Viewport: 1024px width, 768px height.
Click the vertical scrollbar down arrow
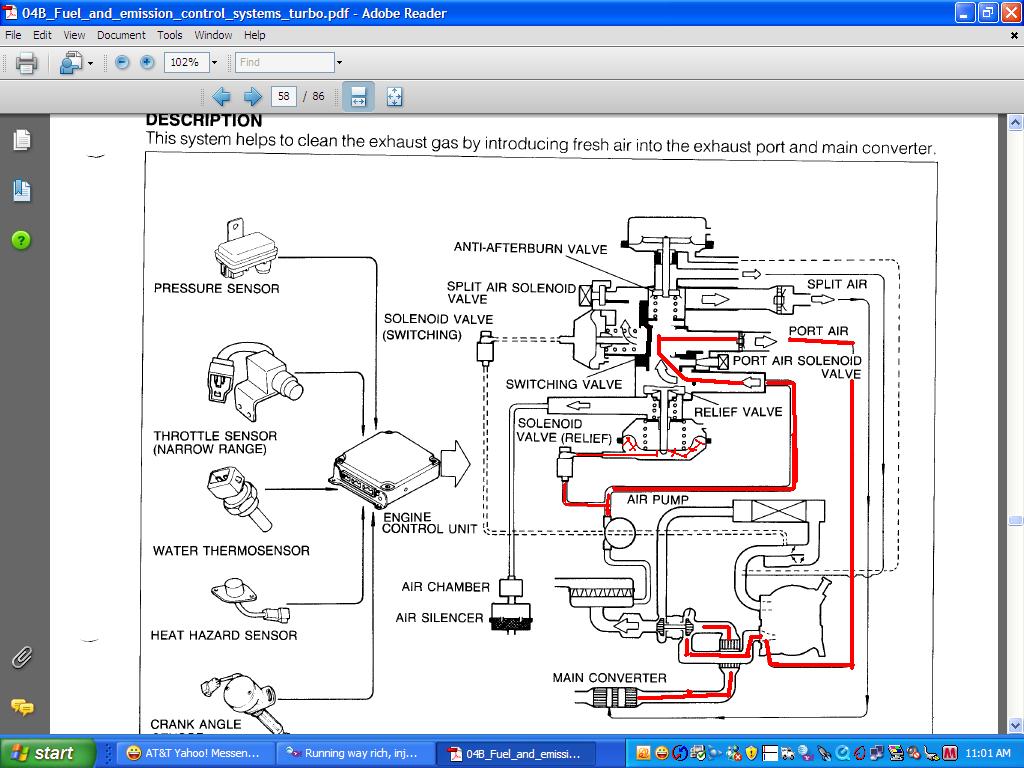click(x=1015, y=725)
